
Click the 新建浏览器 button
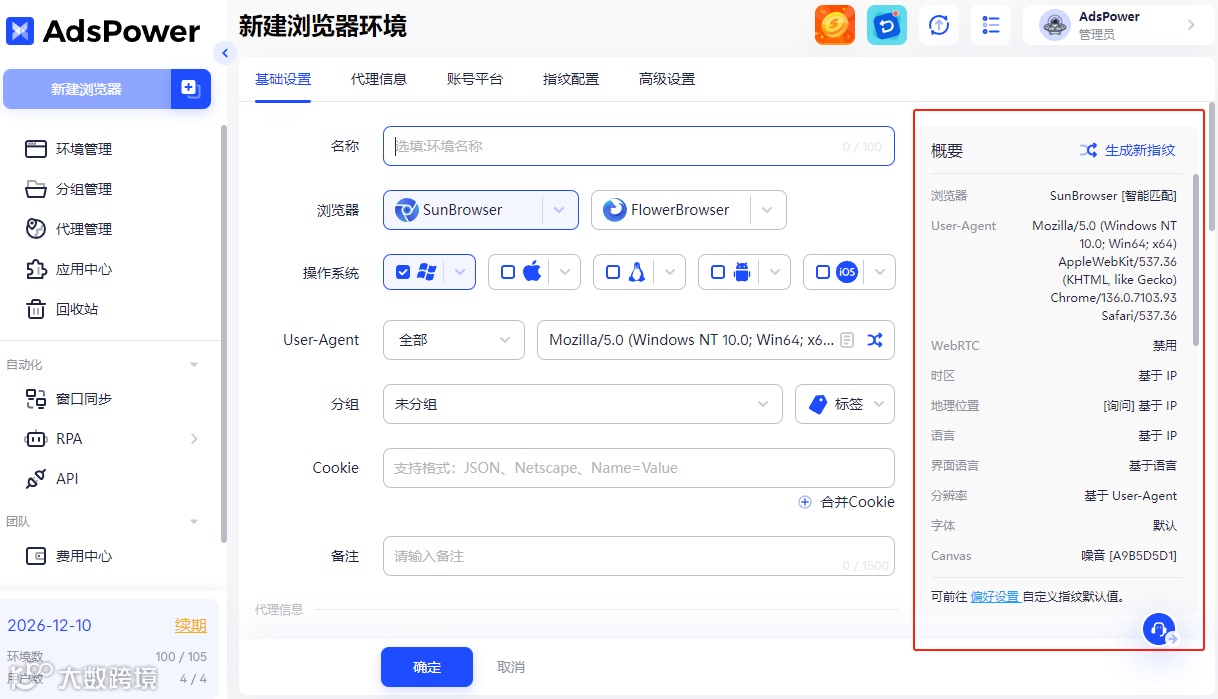click(87, 89)
